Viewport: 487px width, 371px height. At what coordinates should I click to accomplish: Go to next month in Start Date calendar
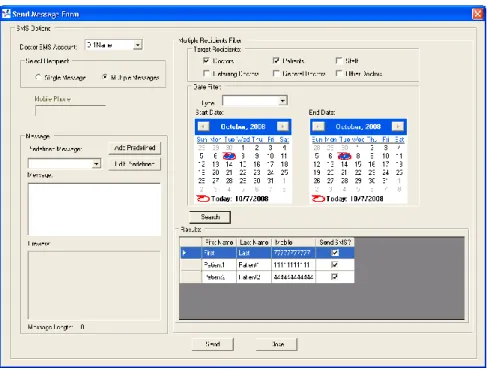click(283, 127)
